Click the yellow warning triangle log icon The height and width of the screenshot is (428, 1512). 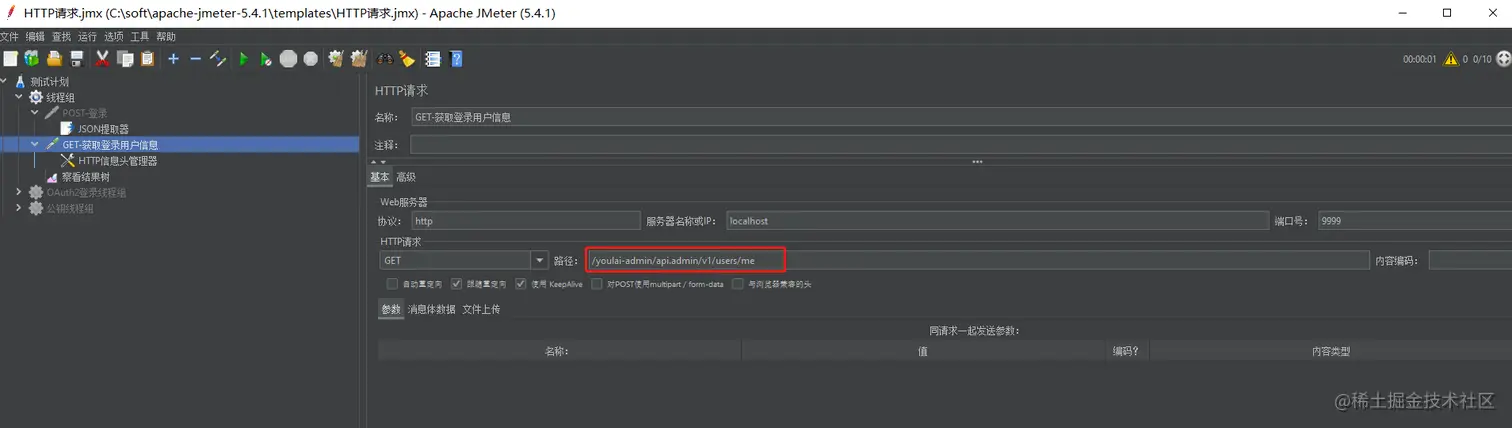tap(1451, 59)
